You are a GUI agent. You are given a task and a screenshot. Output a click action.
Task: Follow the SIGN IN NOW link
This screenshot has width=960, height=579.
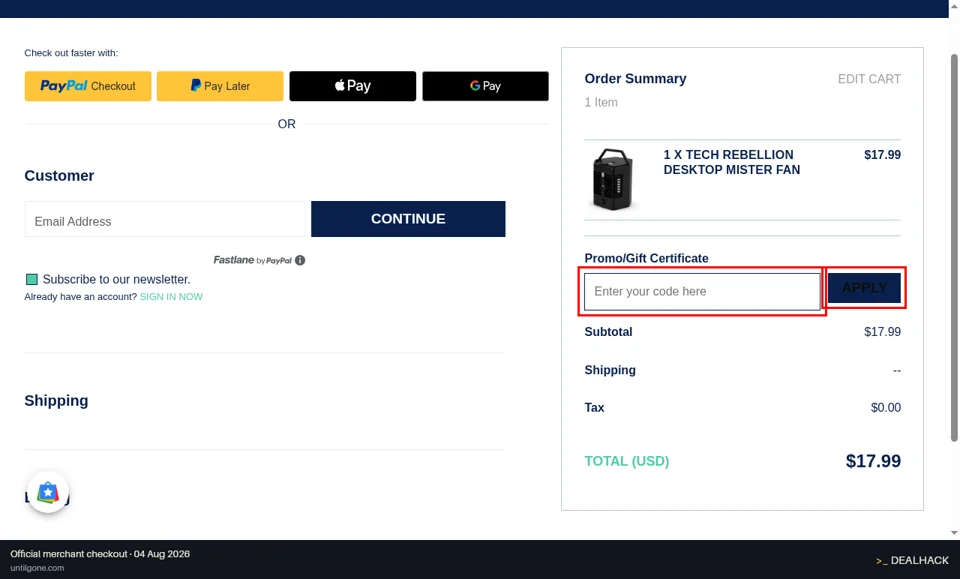coord(171,297)
